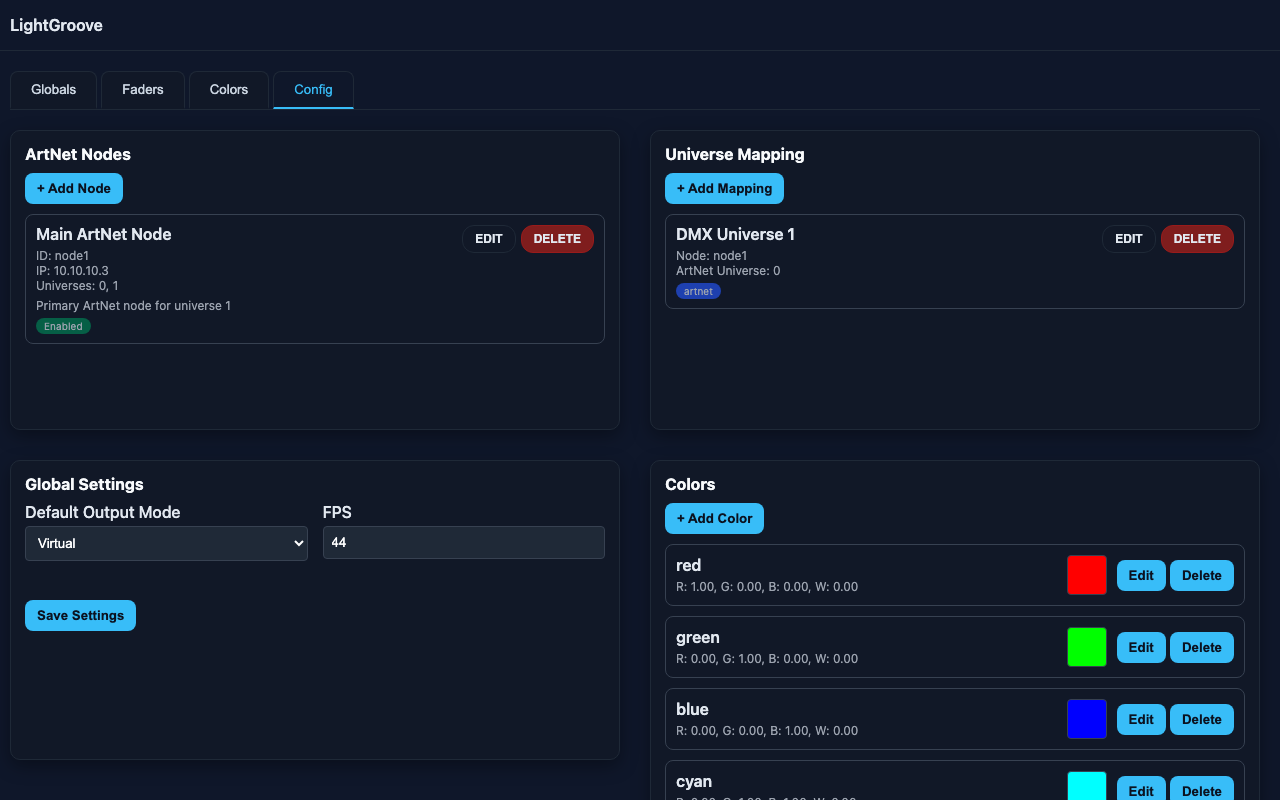Click the + Add Mapping button
Image resolution: width=1280 pixels, height=800 pixels.
point(724,188)
